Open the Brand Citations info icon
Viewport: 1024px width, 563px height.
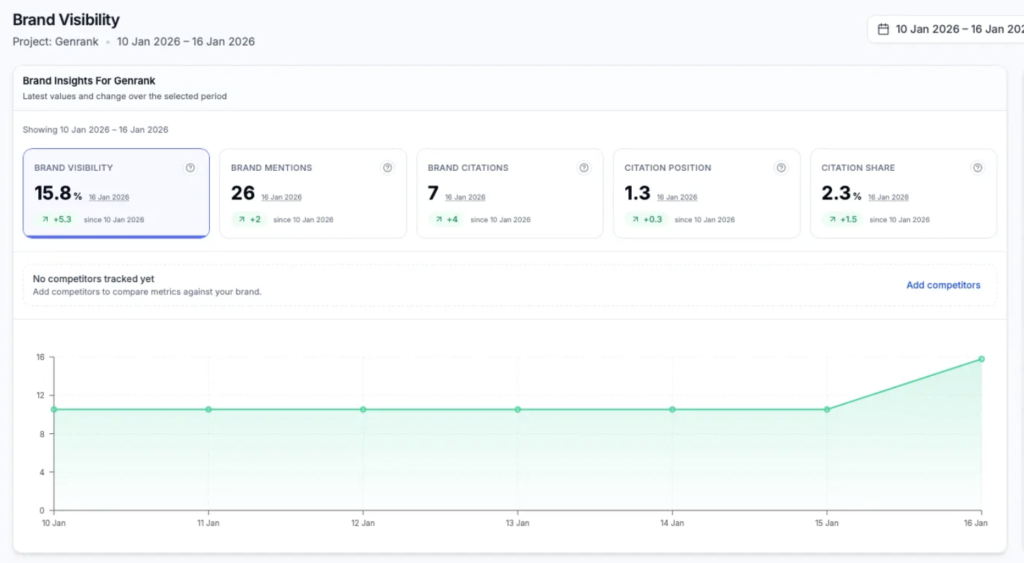[x=584, y=168]
